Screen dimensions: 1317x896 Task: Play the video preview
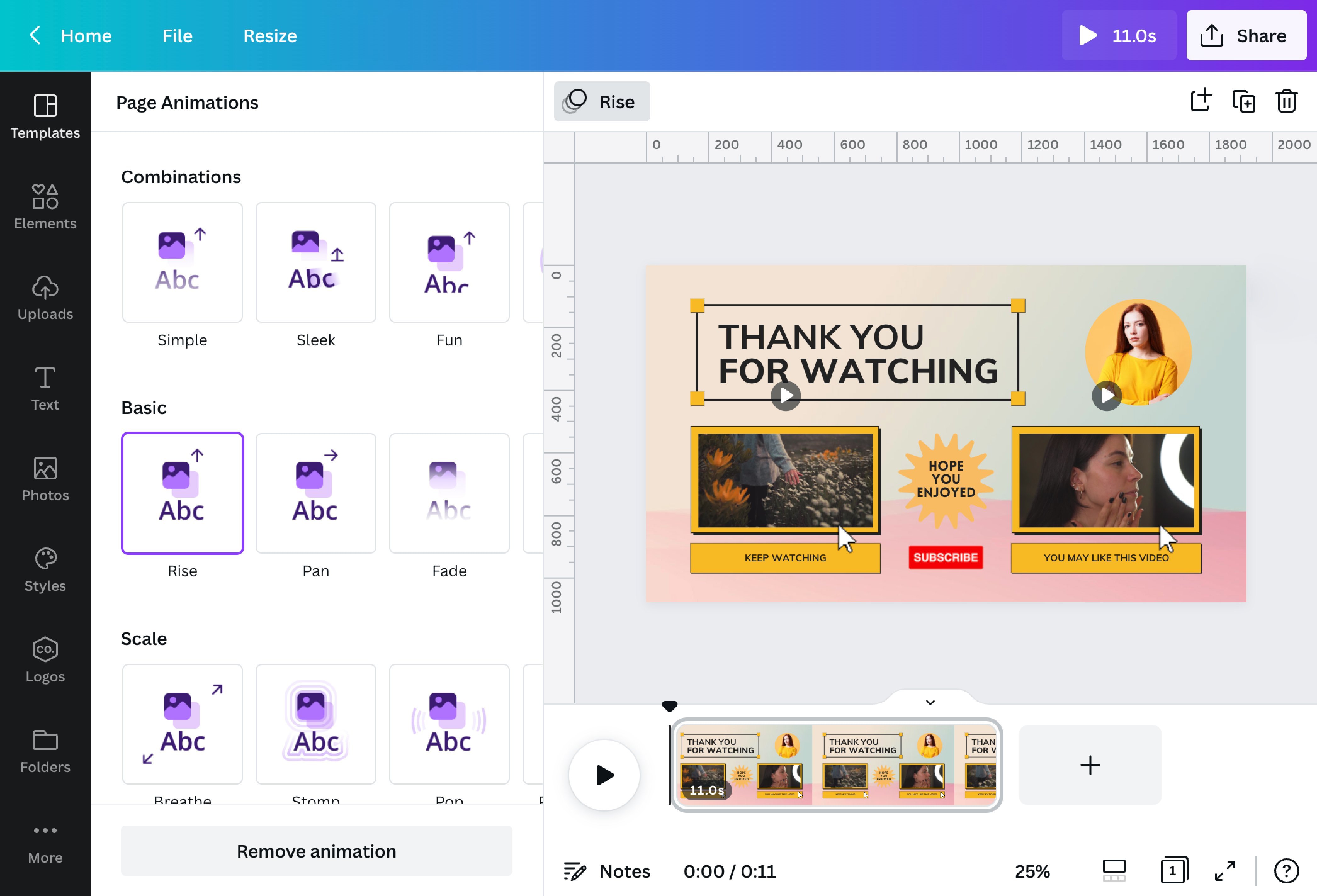(604, 776)
